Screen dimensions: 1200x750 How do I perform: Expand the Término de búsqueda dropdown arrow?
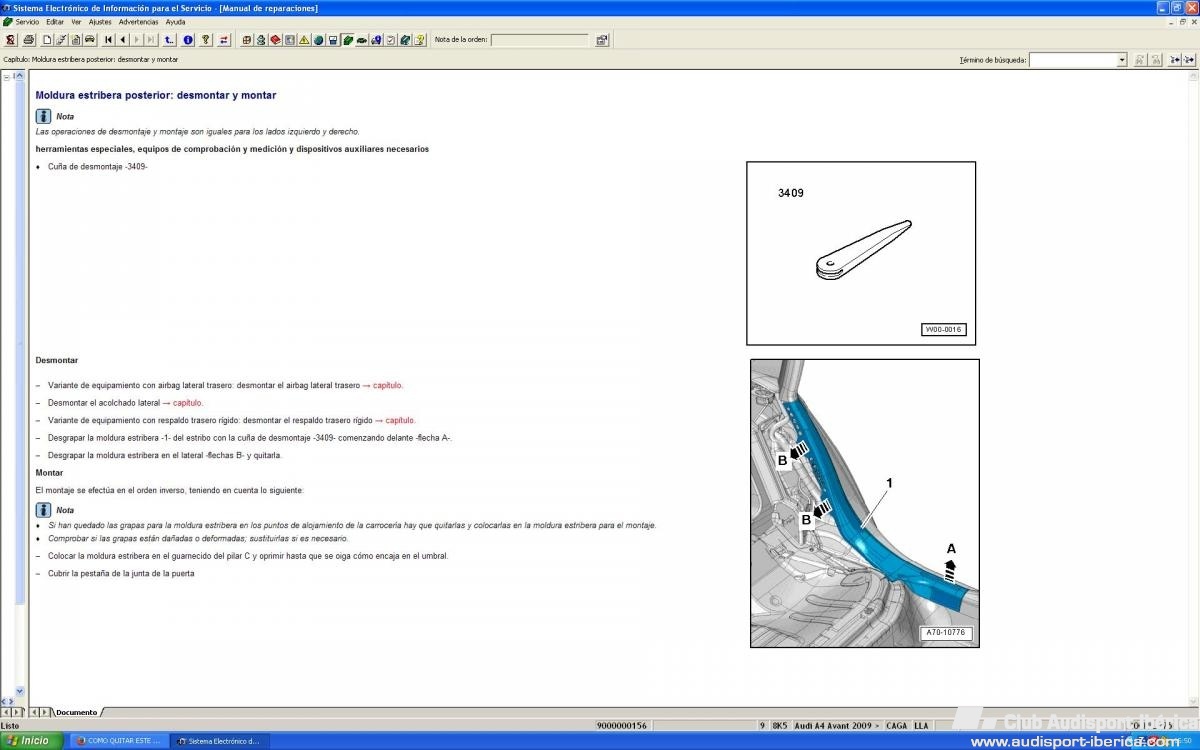[x=1121, y=60]
